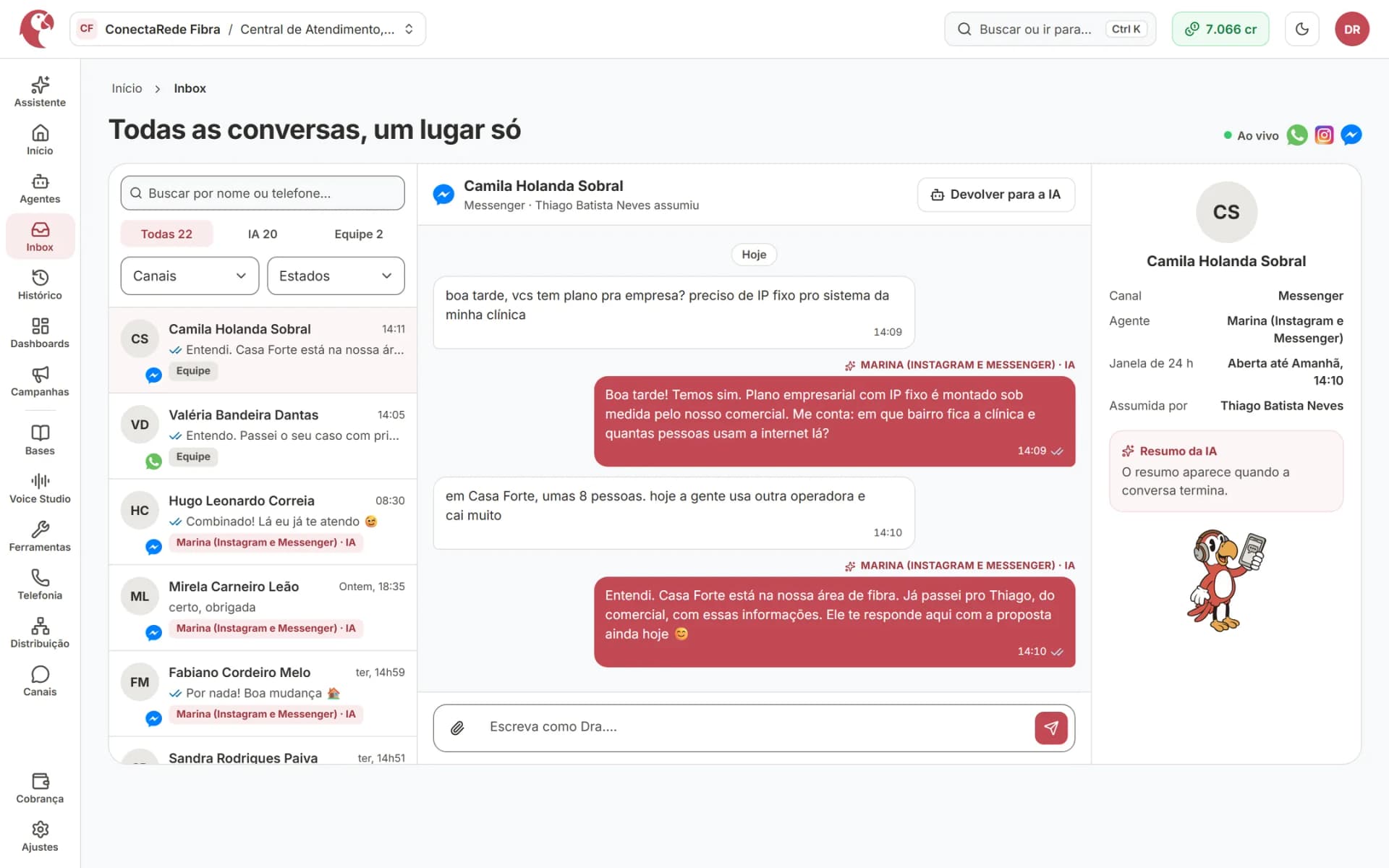
Task: Click the Ctrl K shortcut badge
Action: point(1126,29)
